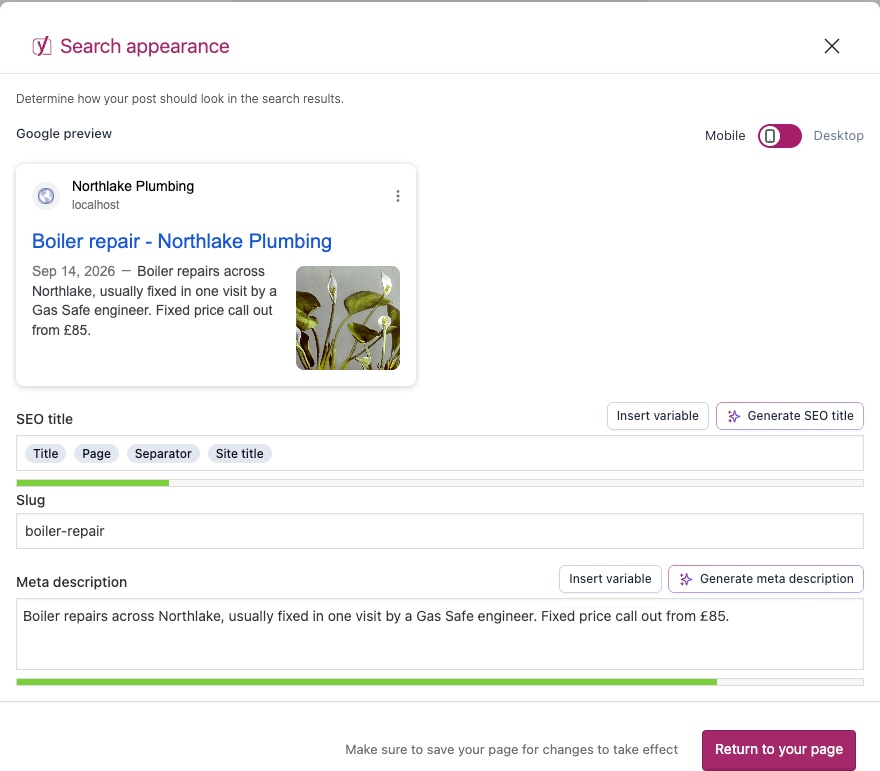The height and width of the screenshot is (771, 880).
Task: Select the Site title variable tag
Action: point(240,453)
